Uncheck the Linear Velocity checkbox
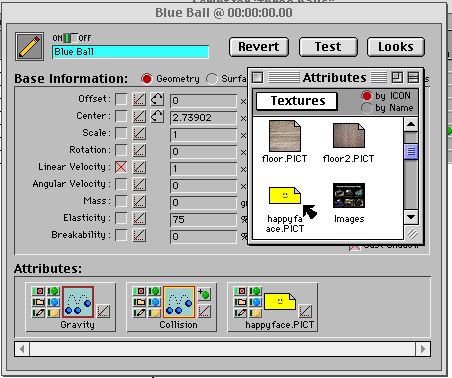 click(x=121, y=167)
